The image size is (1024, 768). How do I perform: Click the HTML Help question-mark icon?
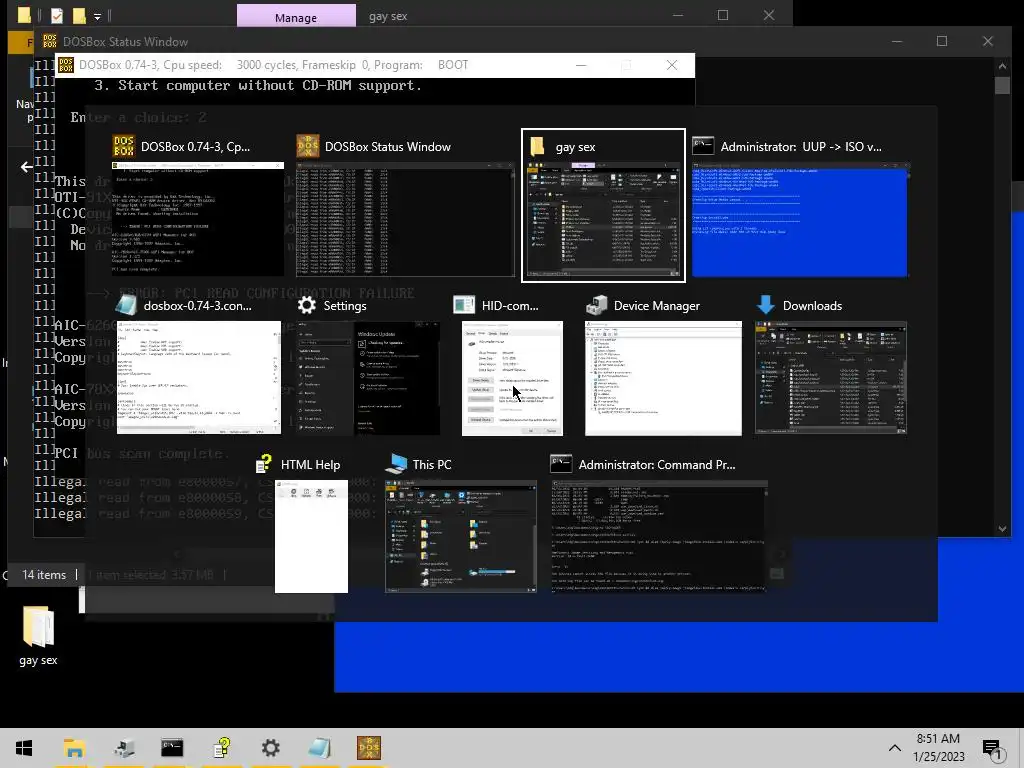[x=264, y=464]
